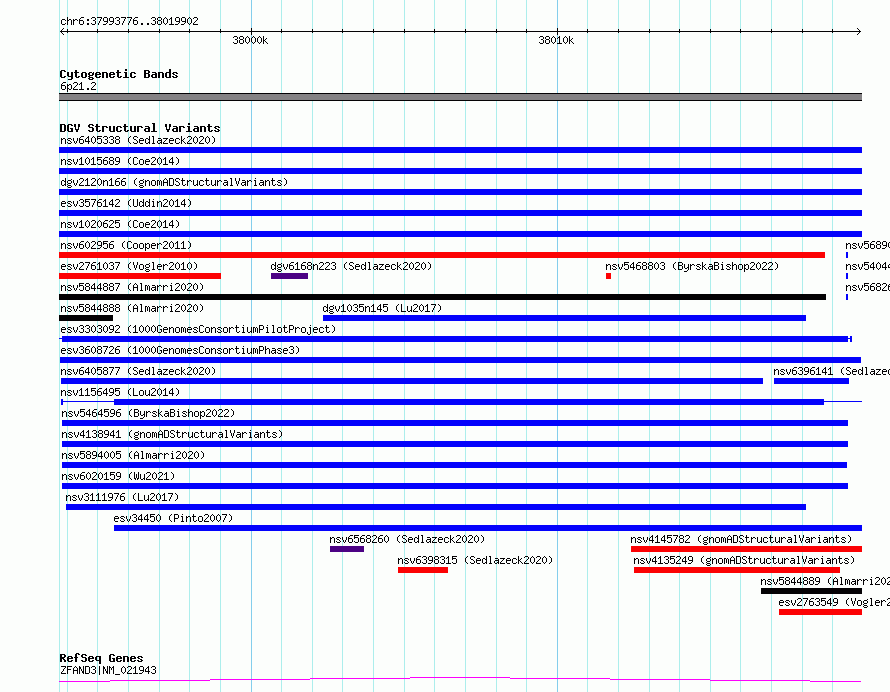The width and height of the screenshot is (890, 692).
Task: Click the 38000k ruler tick label
Action: pyautogui.click(x=250, y=40)
